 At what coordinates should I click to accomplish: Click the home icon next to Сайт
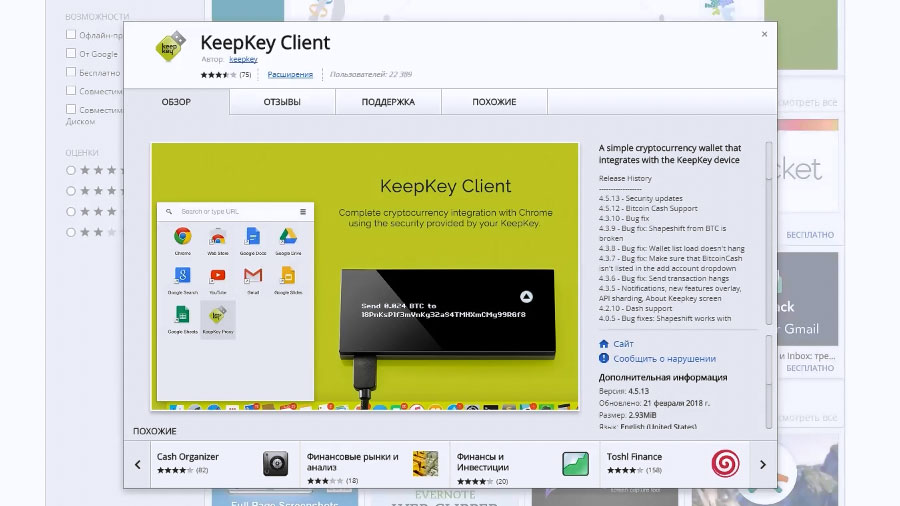click(604, 344)
